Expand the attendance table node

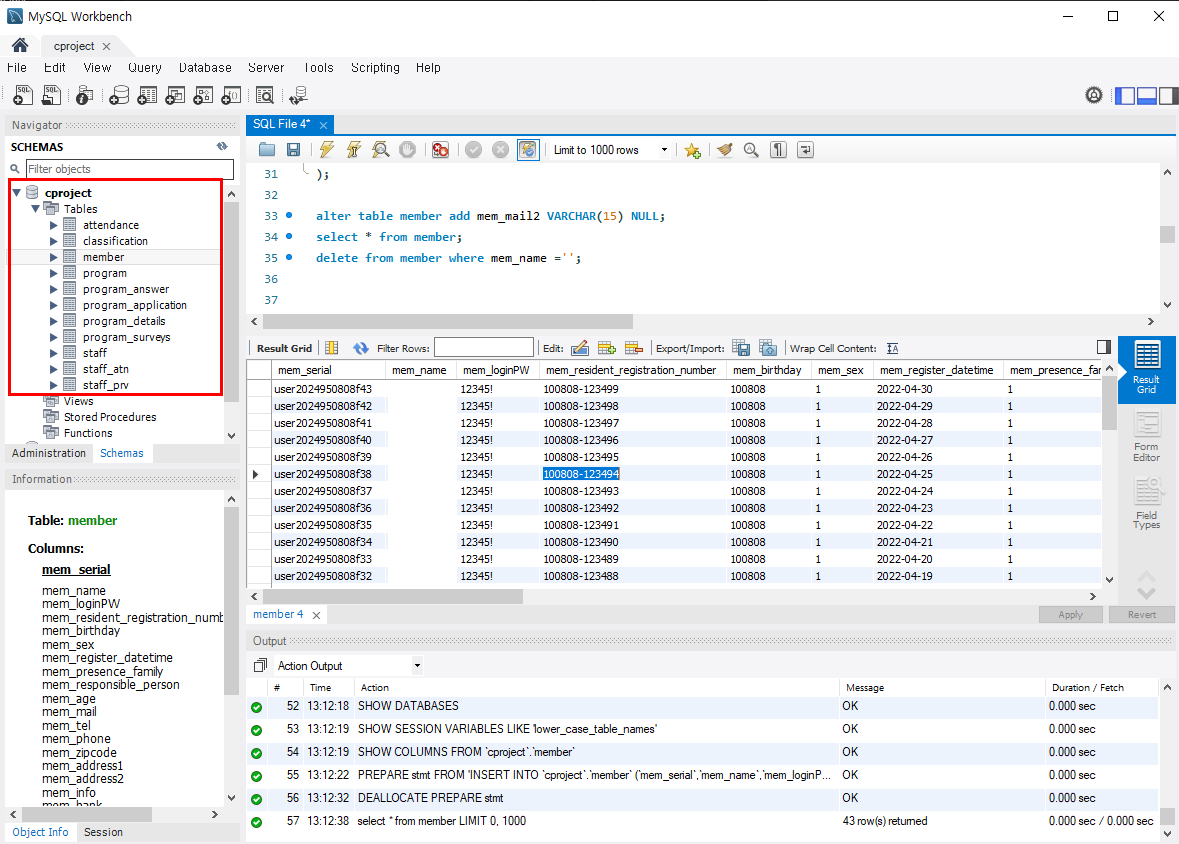(x=54, y=225)
